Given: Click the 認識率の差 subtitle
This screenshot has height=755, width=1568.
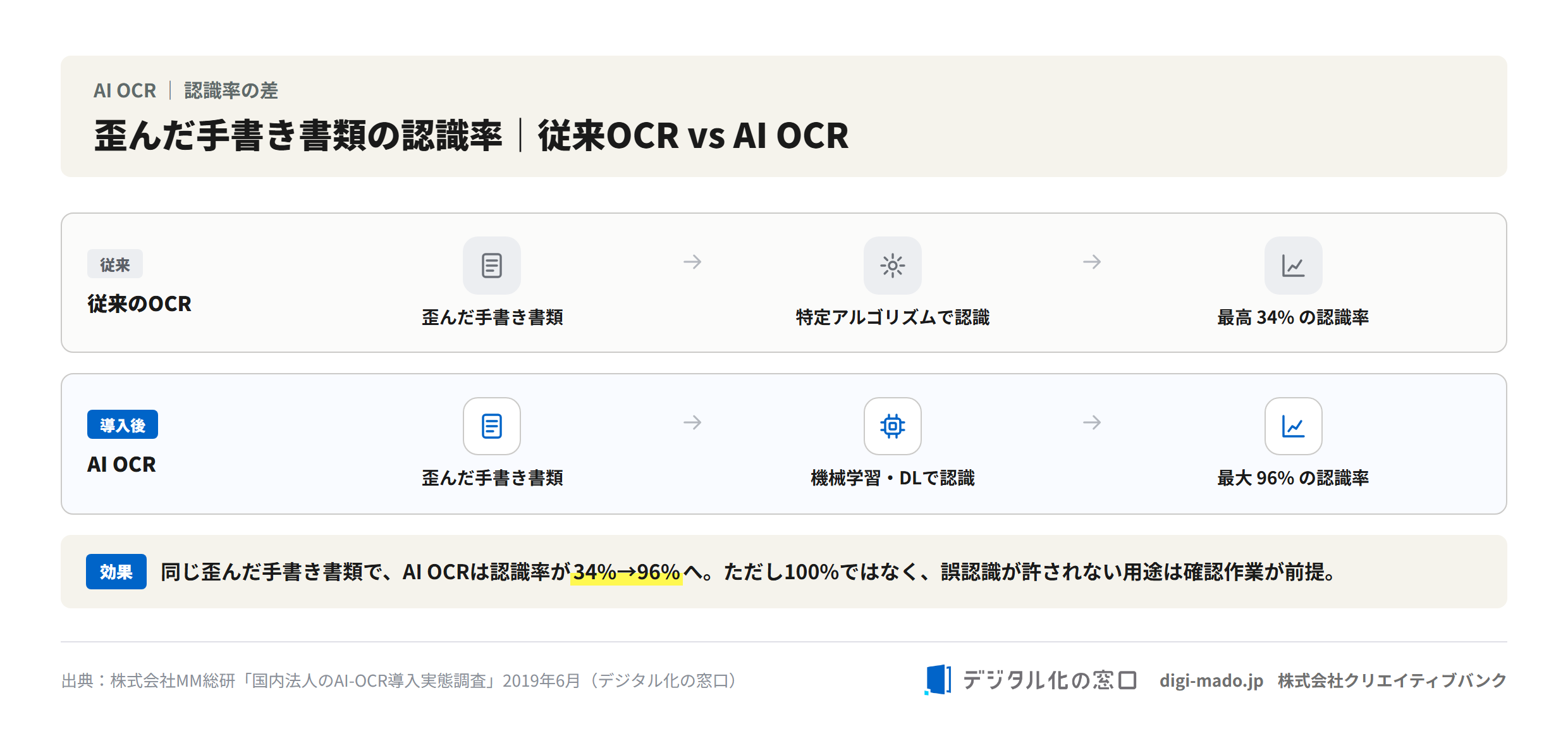Looking at the screenshot, I should pyautogui.click(x=231, y=90).
